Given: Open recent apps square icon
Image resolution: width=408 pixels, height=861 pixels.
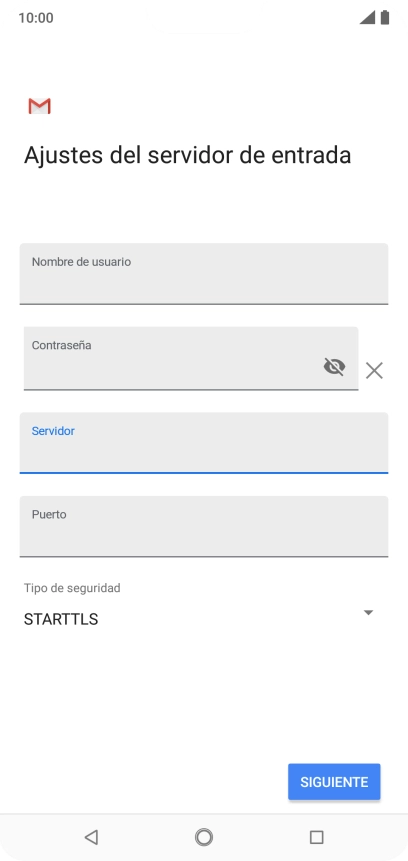Looking at the screenshot, I should coord(316,837).
